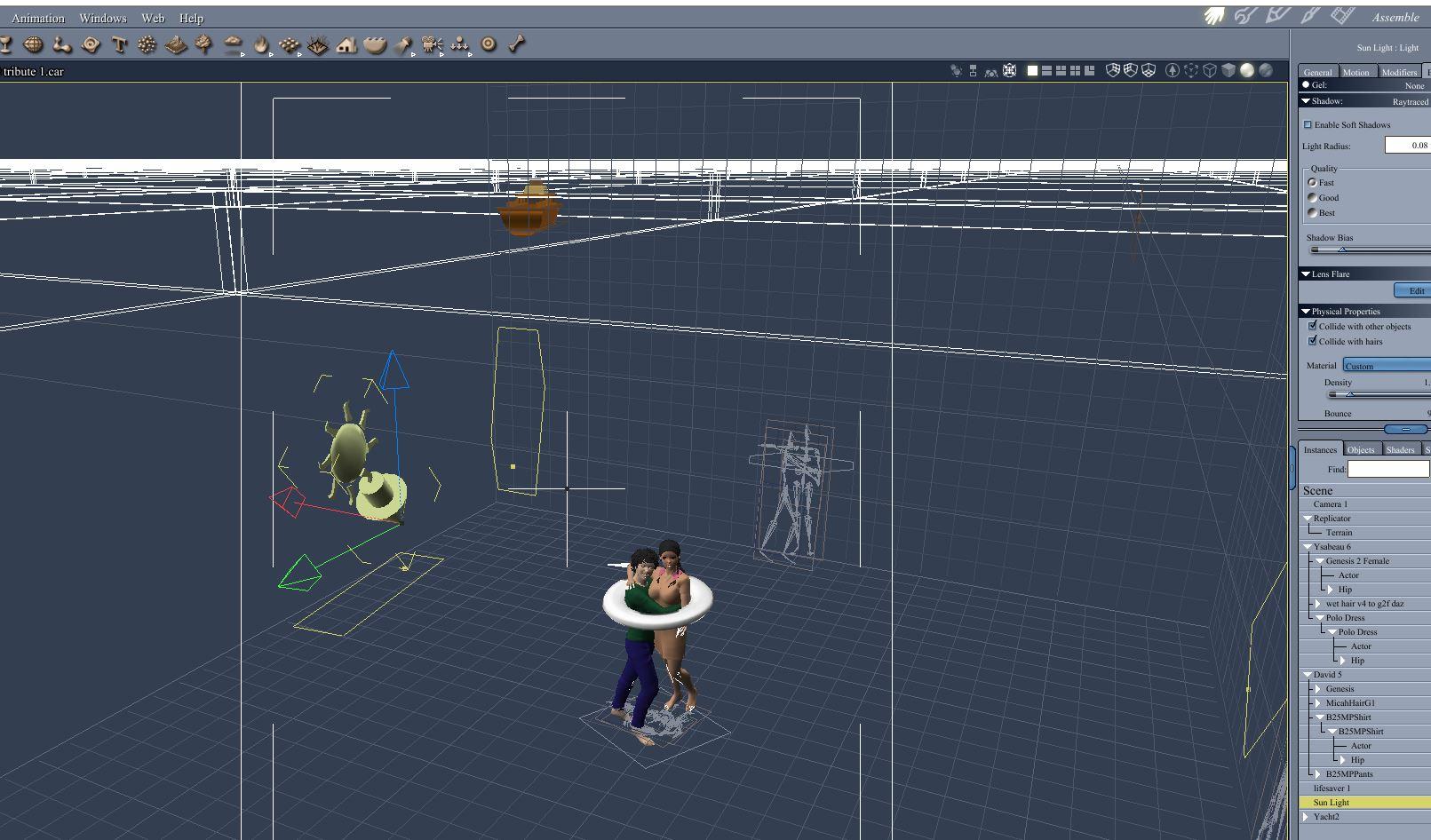This screenshot has width=1431, height=840.
Task: Click the target helper object tool
Action: (489, 44)
